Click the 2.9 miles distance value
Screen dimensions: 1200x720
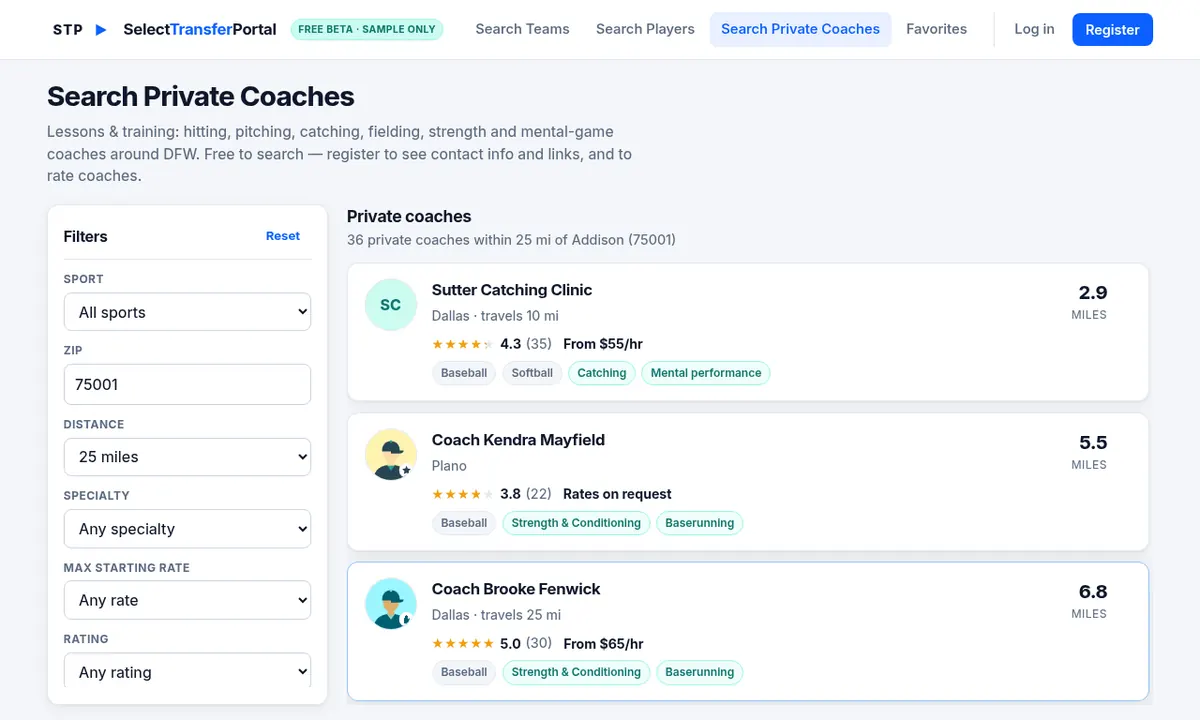point(1092,293)
